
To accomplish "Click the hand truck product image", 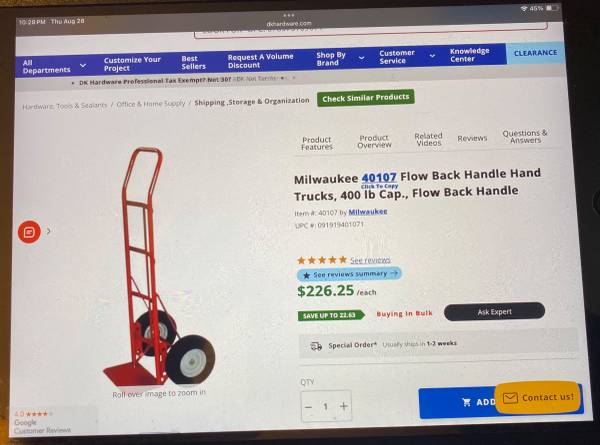I will [x=159, y=267].
